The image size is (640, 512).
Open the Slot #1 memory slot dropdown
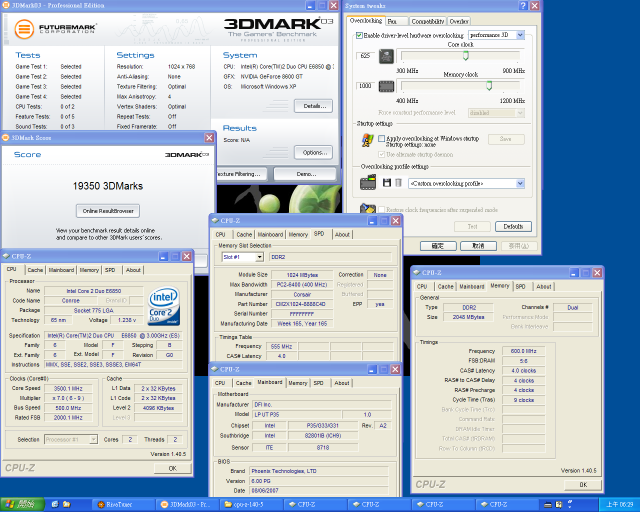point(259,257)
